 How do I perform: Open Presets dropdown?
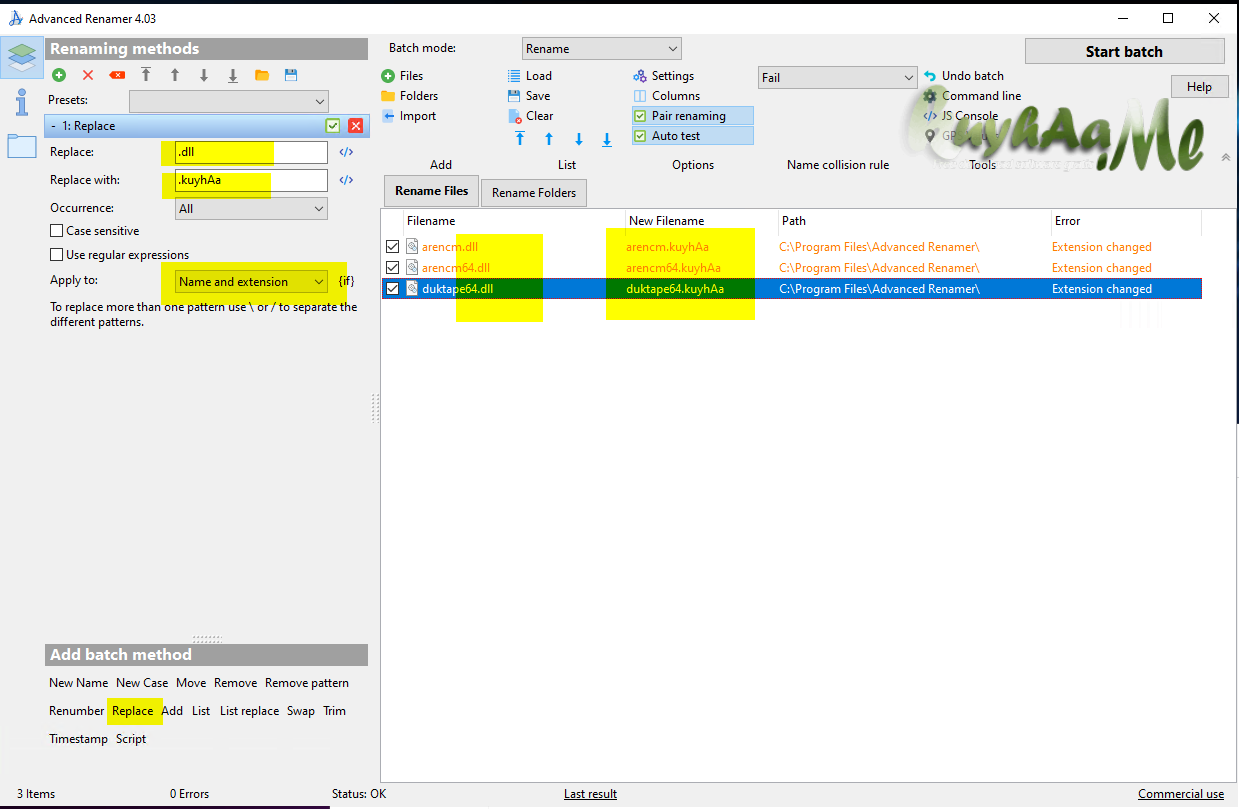[x=229, y=101]
